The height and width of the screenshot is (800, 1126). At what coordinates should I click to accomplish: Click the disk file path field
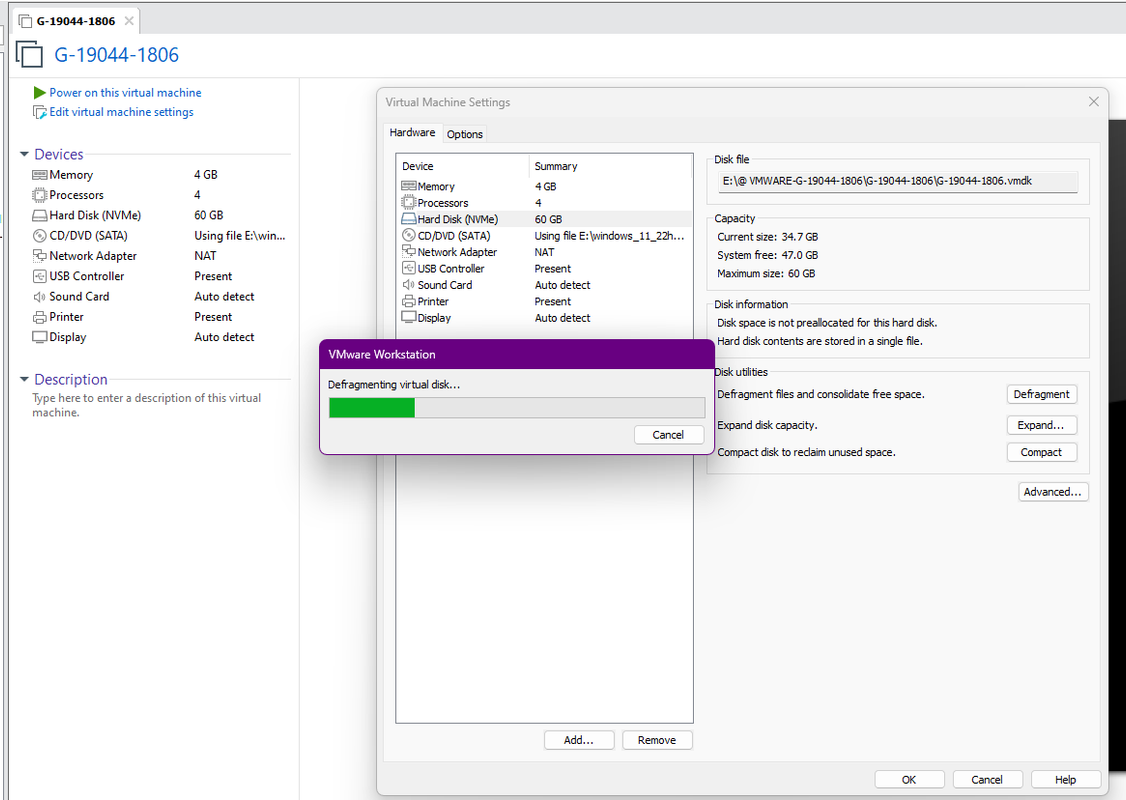pos(897,181)
